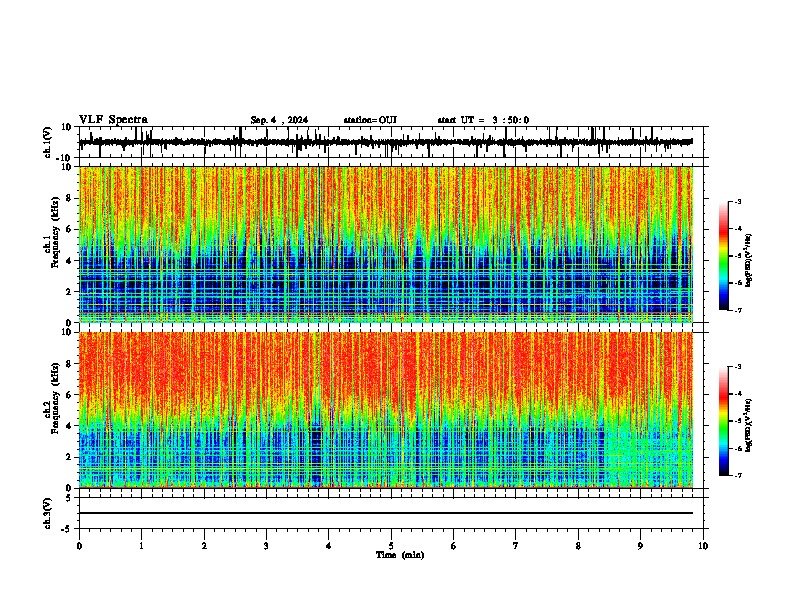Click the flat ch.3 voltage trace line

[385, 513]
